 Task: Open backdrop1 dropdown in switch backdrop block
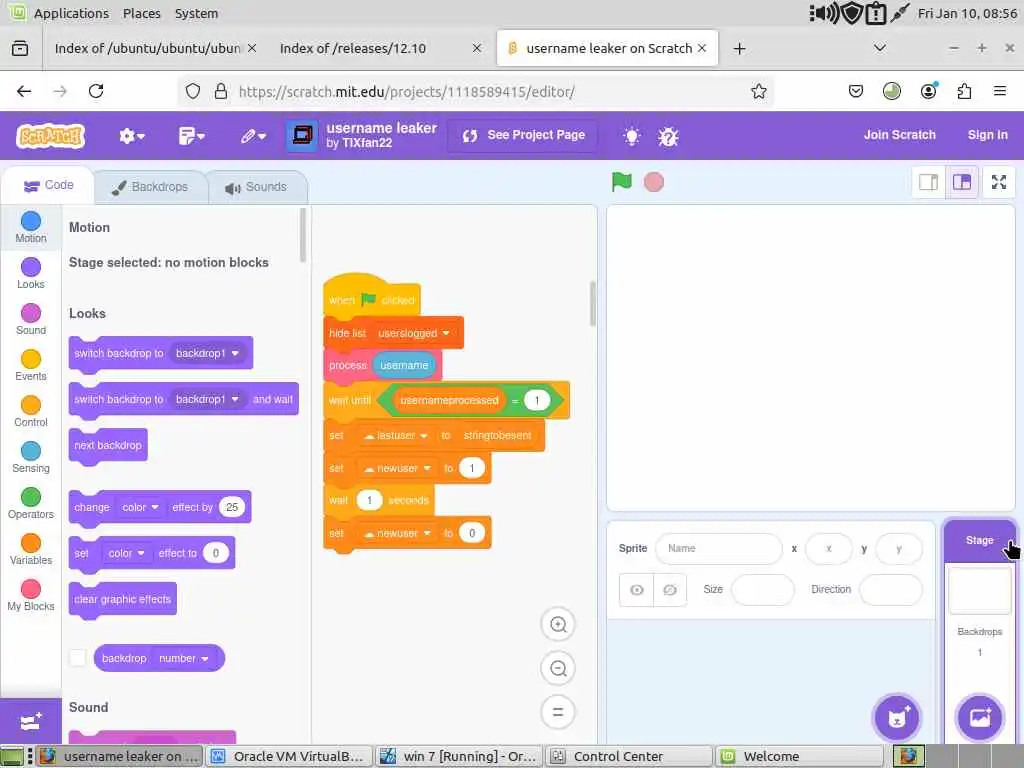208,353
